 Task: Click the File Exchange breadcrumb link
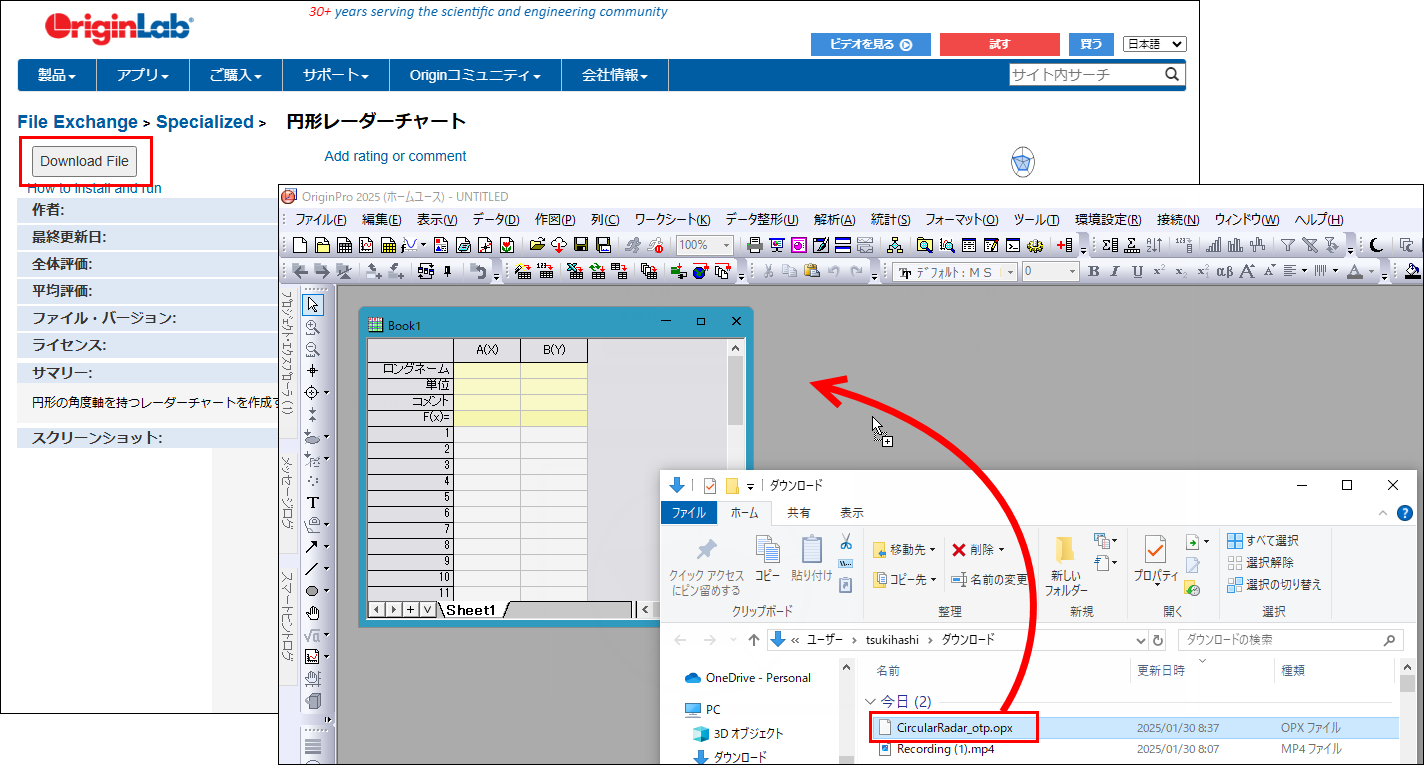point(77,122)
